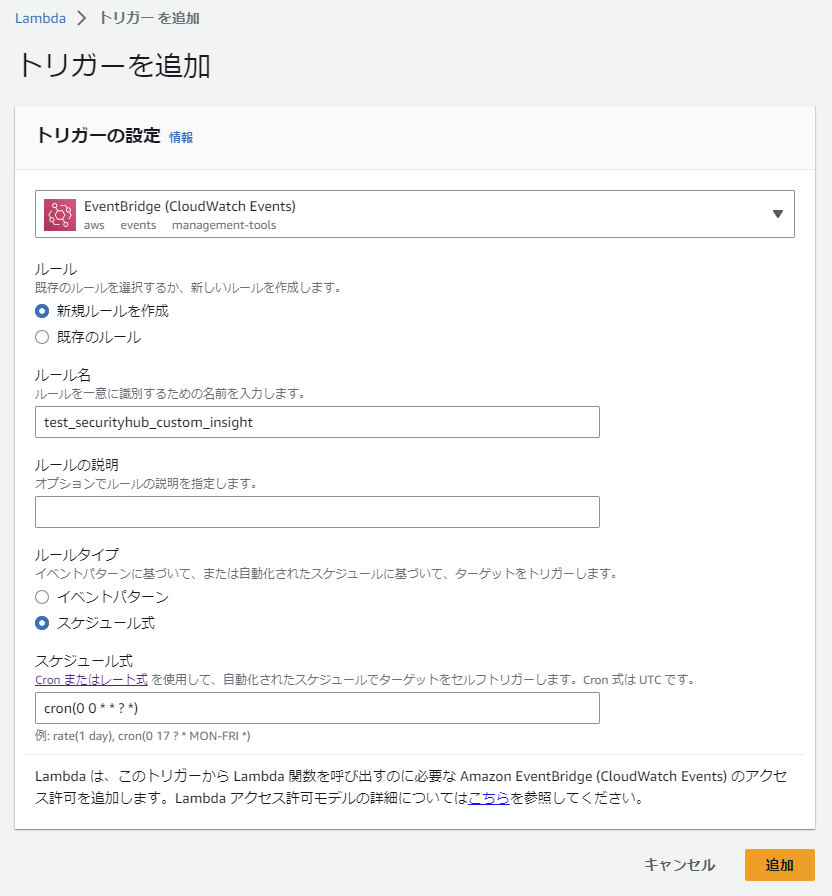Choose 新規ルールを作成 radio button

(x=42, y=311)
